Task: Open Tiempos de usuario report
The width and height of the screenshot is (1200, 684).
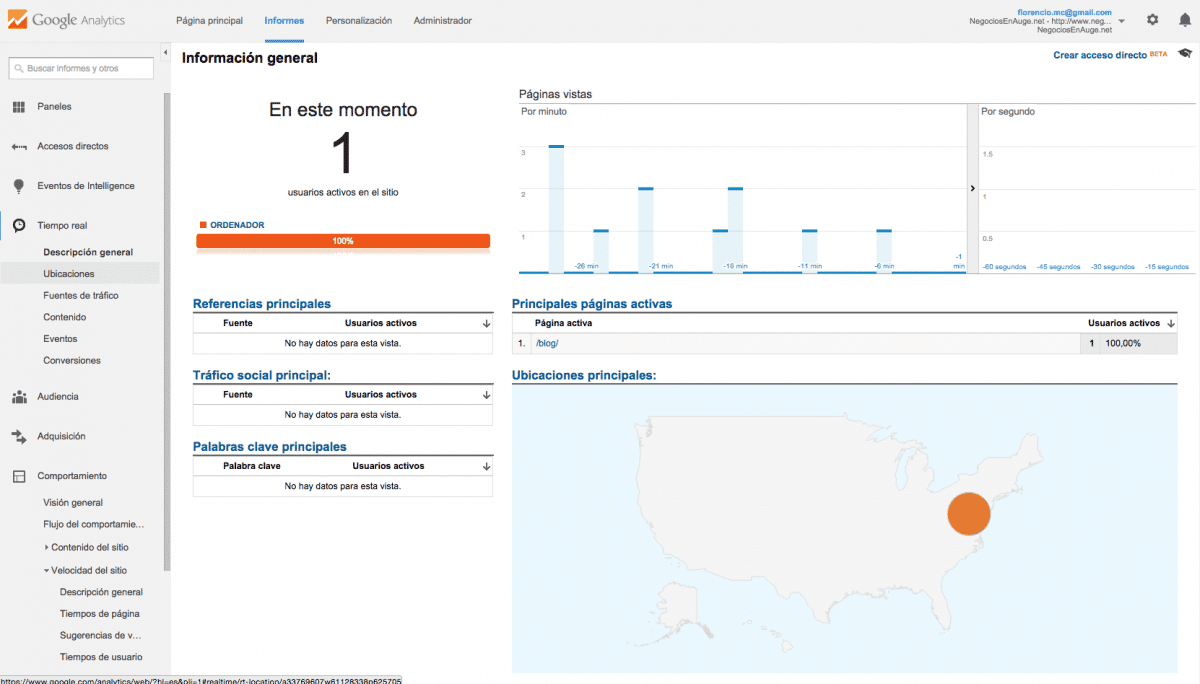Action: [101, 657]
